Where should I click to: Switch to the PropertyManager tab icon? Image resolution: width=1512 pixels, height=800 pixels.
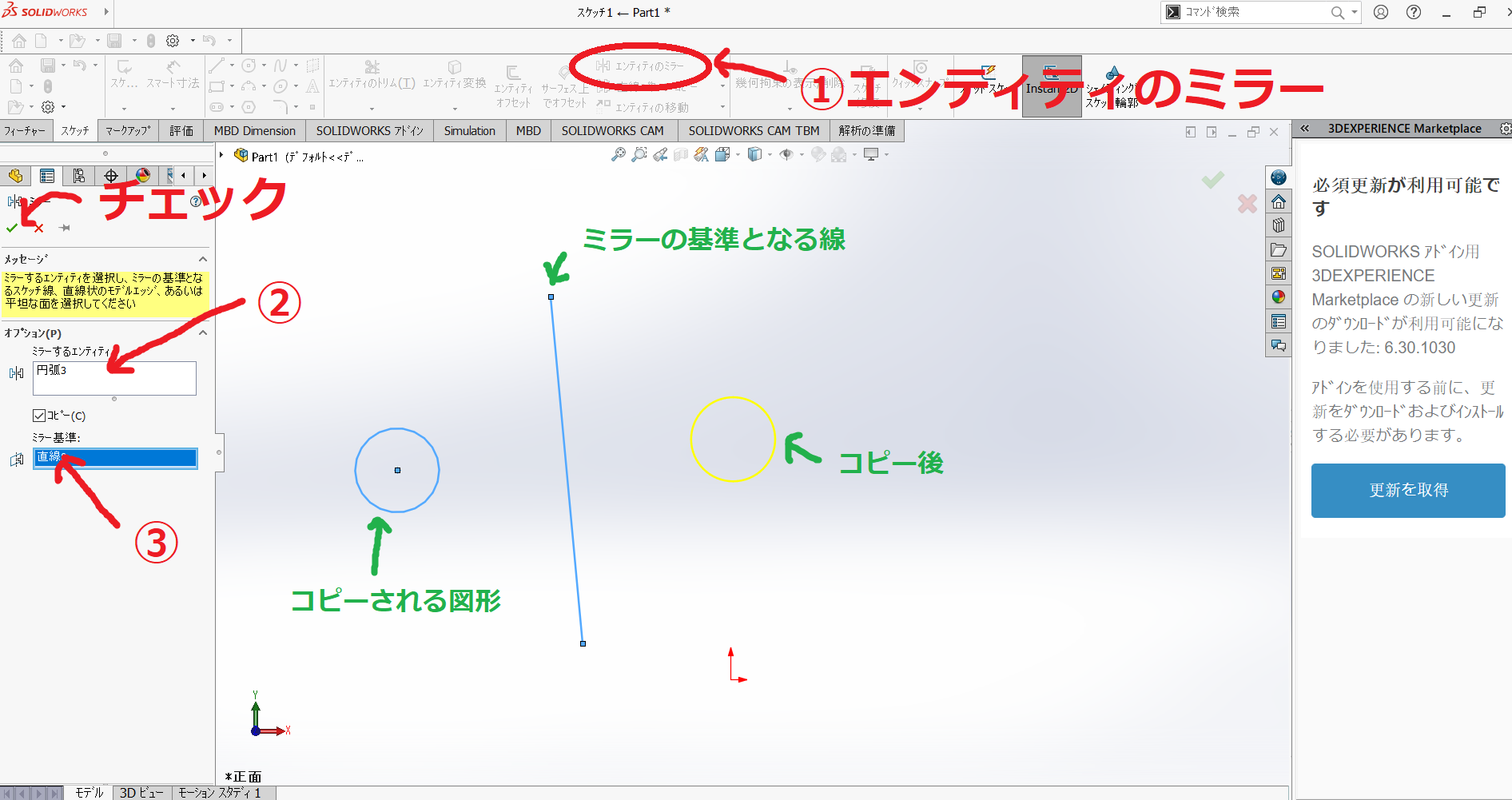click(47, 176)
